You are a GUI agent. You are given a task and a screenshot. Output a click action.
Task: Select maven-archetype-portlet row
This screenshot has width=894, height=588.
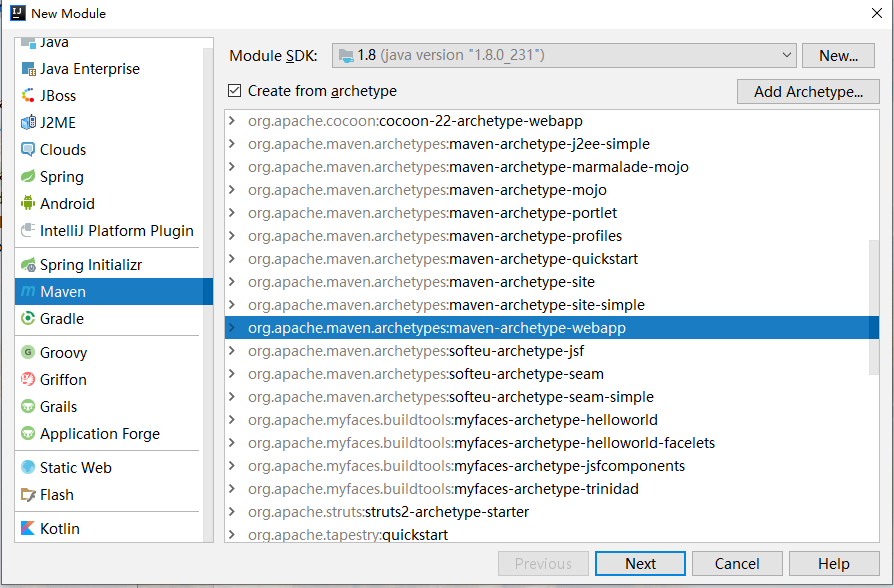point(551,213)
